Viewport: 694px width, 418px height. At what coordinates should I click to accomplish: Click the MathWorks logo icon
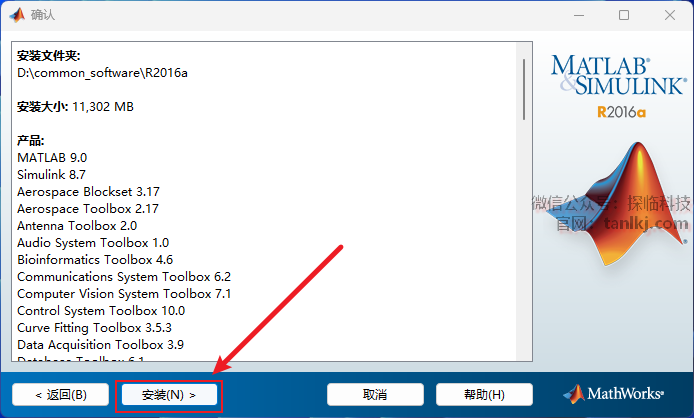pos(574,394)
